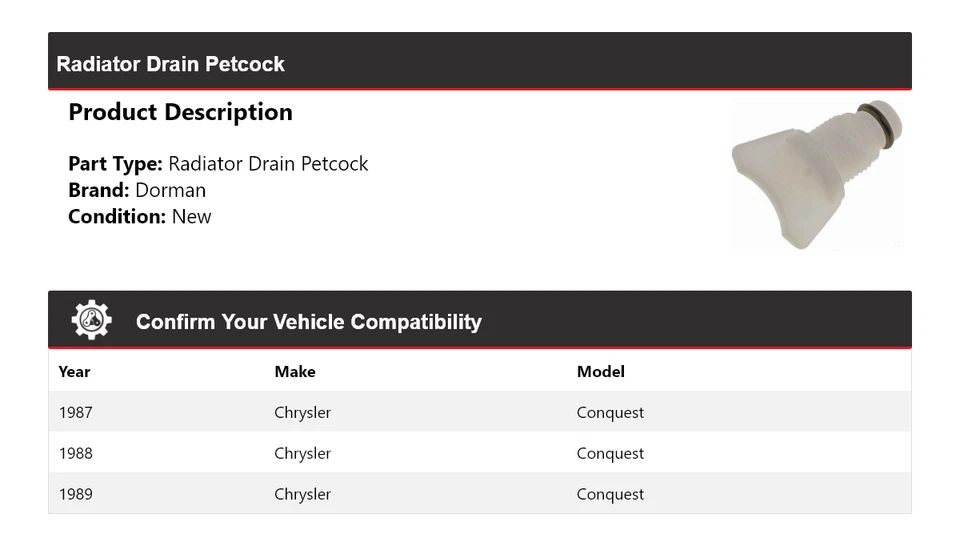Screen dimensions: 960x546
Task: Click Conquest in the 1989 row
Action: tap(610, 494)
